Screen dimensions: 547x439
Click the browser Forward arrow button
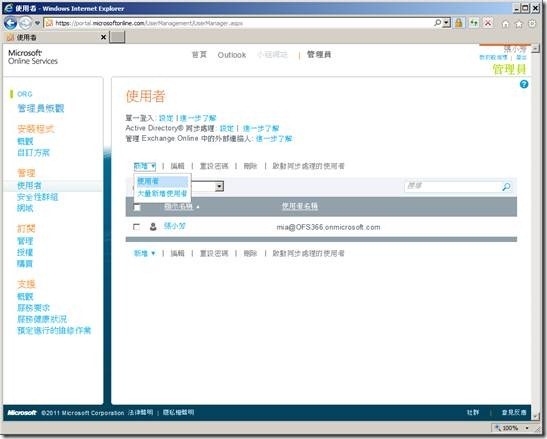click(x=25, y=23)
